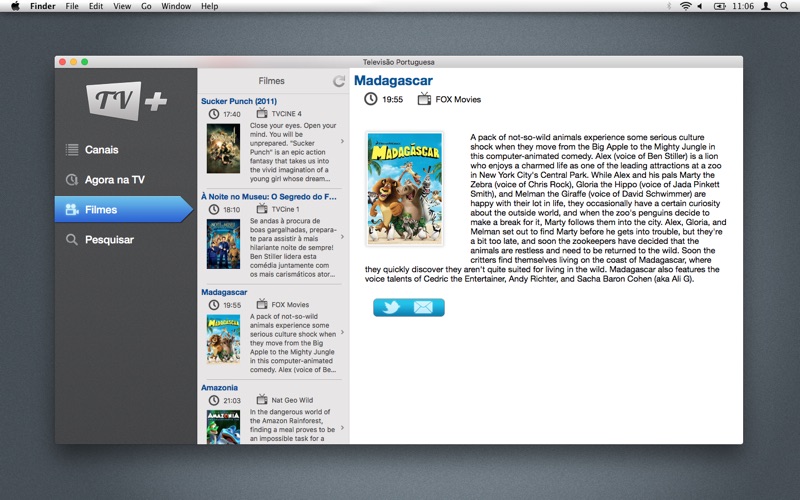
Task: Open the Help menu
Action: (x=210, y=6)
